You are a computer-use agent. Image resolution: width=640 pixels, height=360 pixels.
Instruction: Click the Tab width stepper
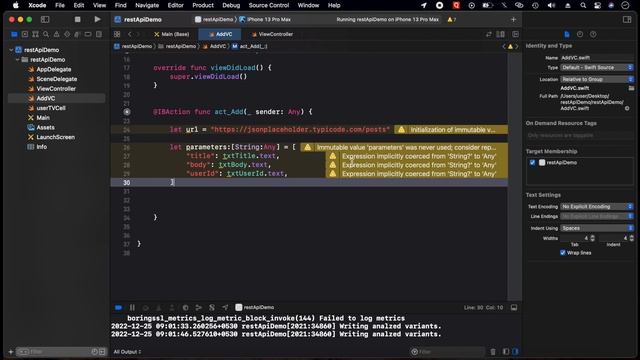point(593,238)
